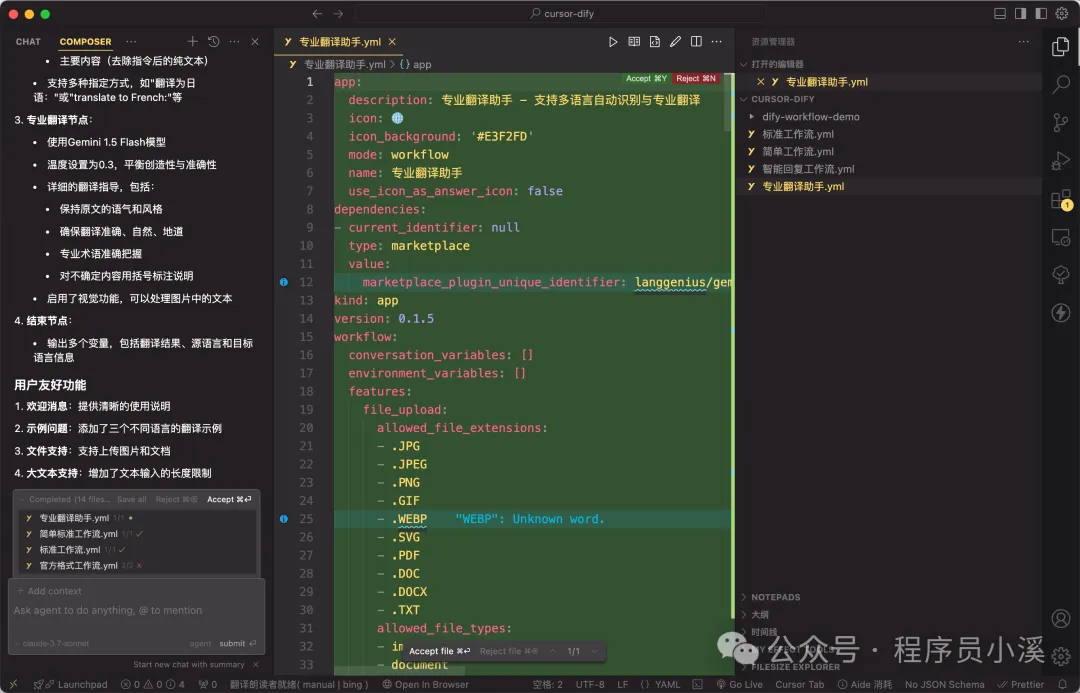Select the Thunder Client lightning icon
Viewport: 1080px width, 693px height.
tap(1061, 313)
